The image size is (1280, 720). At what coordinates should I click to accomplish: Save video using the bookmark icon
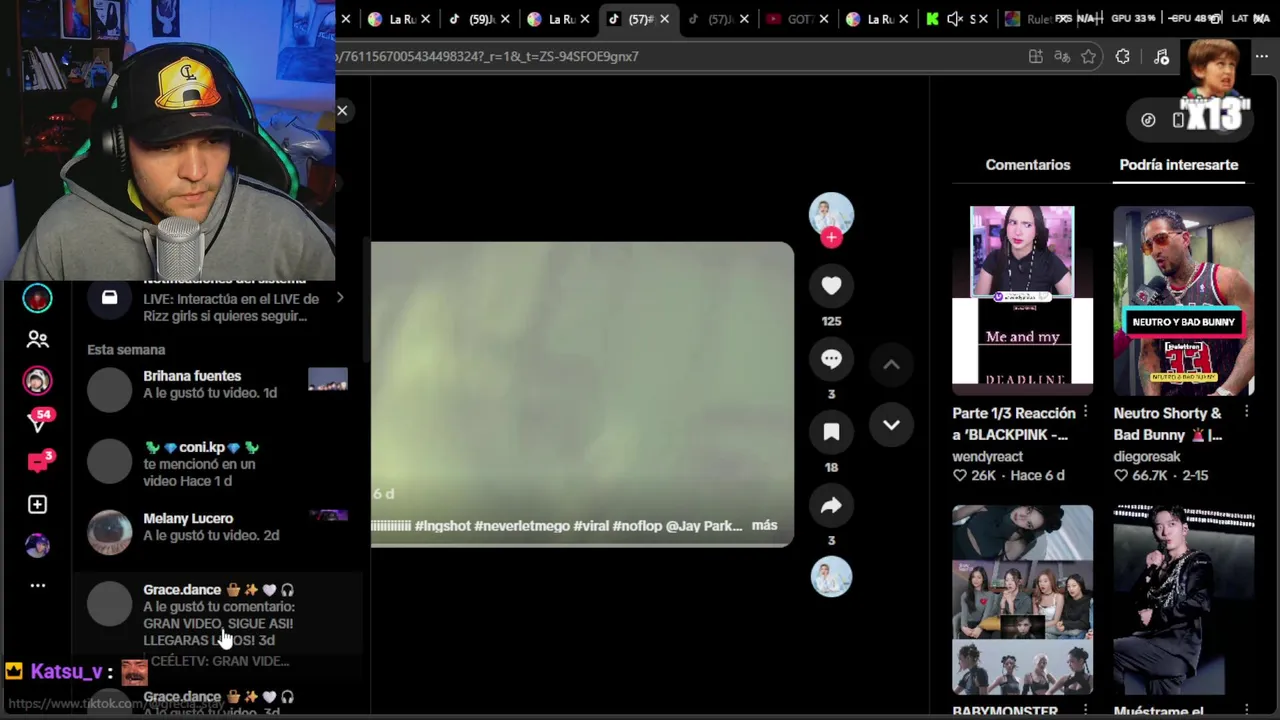[831, 432]
